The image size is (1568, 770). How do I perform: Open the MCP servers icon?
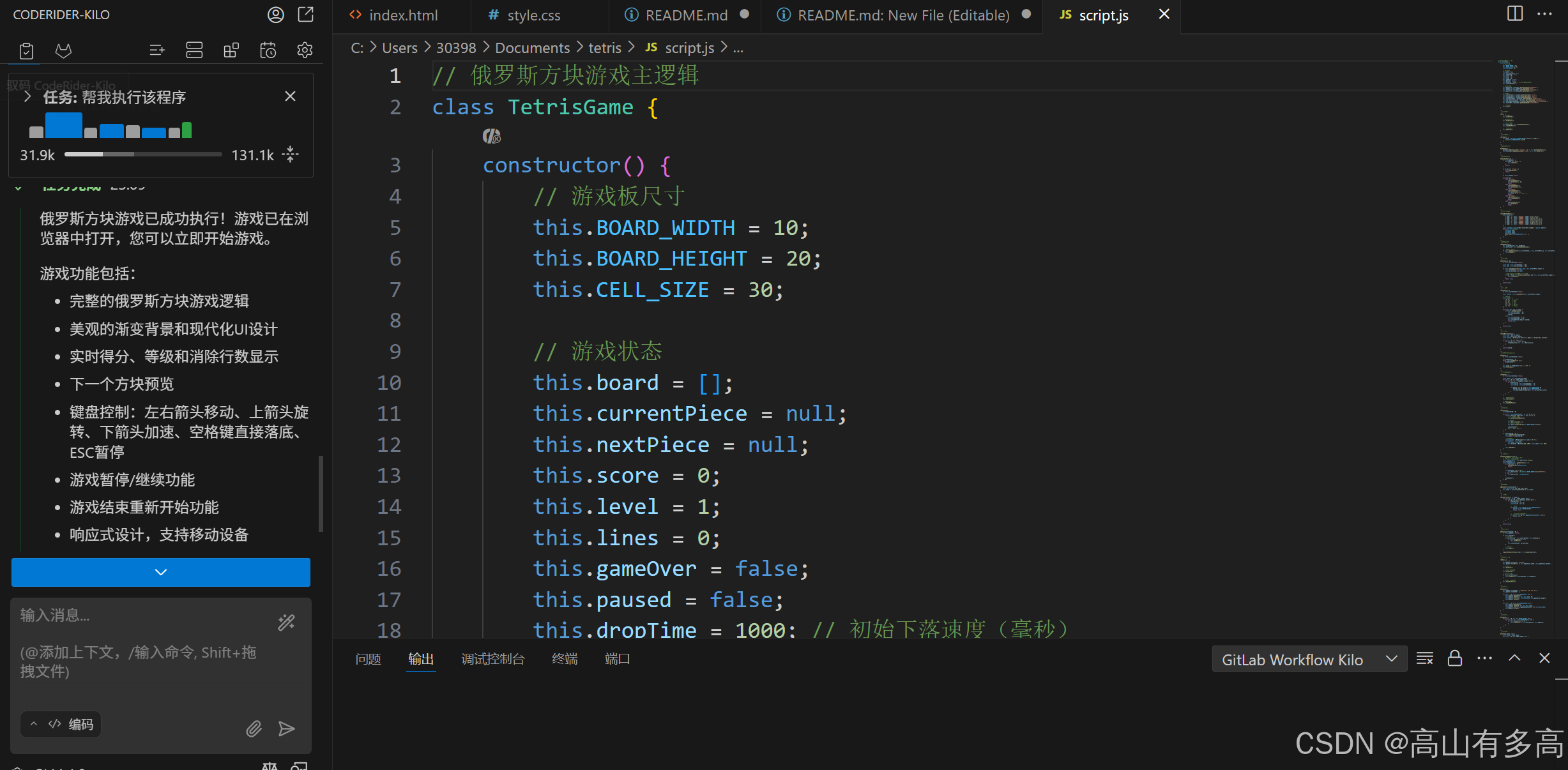194,50
